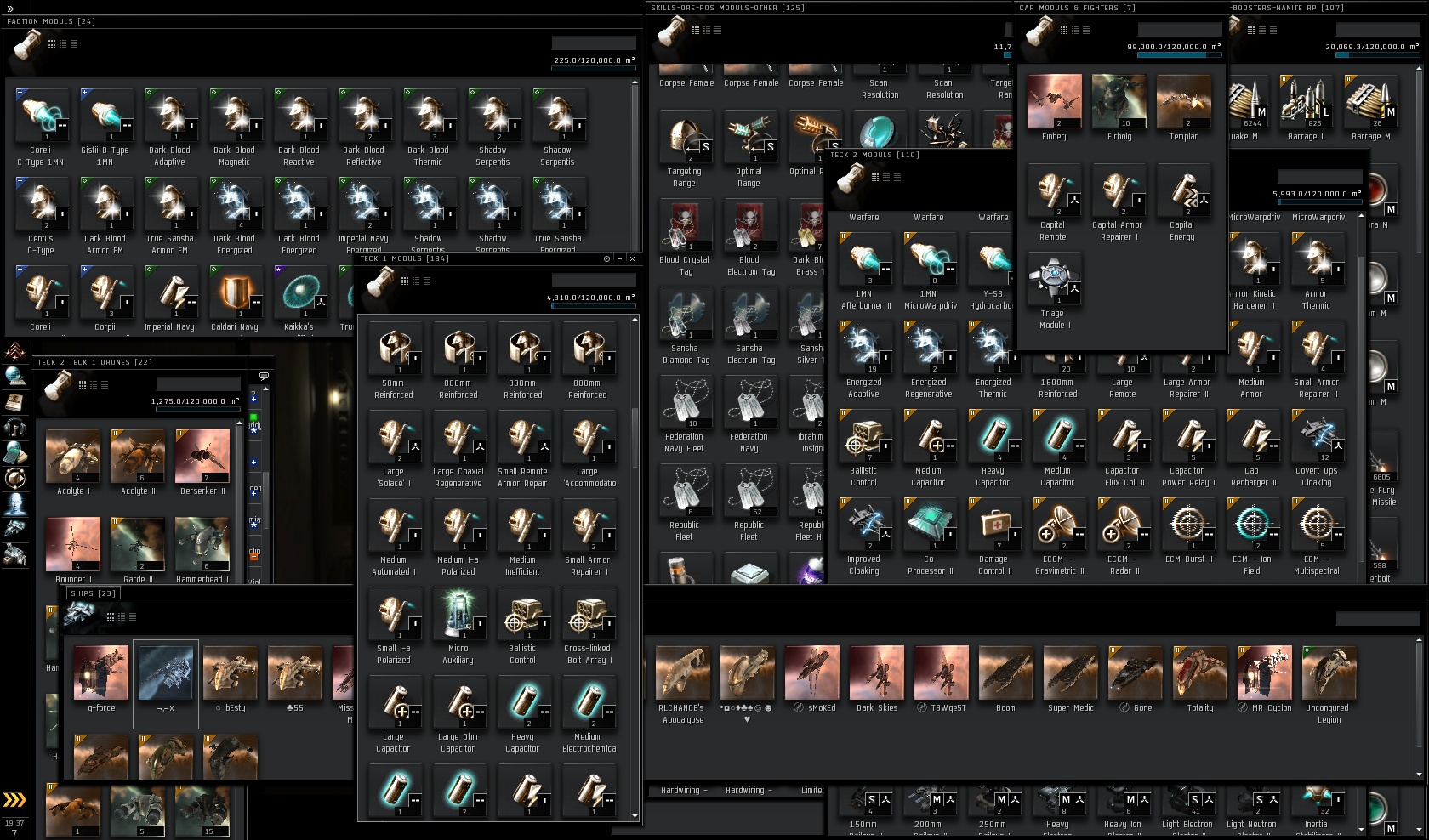Screen dimensions: 1429x840
Task: Select the g-force ship thumbnail
Action: [101, 673]
